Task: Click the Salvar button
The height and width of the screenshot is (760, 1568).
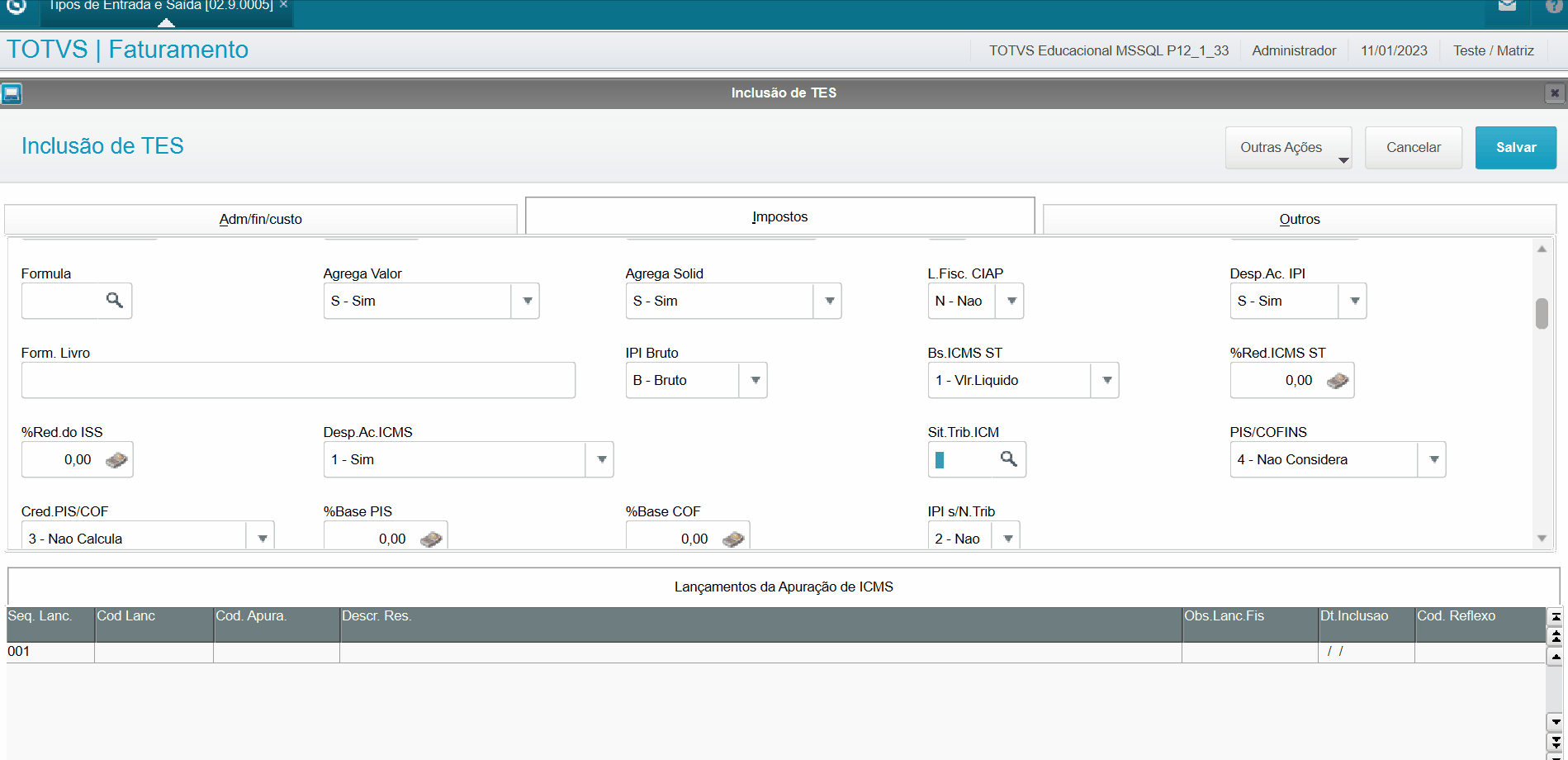Action: 1516,148
